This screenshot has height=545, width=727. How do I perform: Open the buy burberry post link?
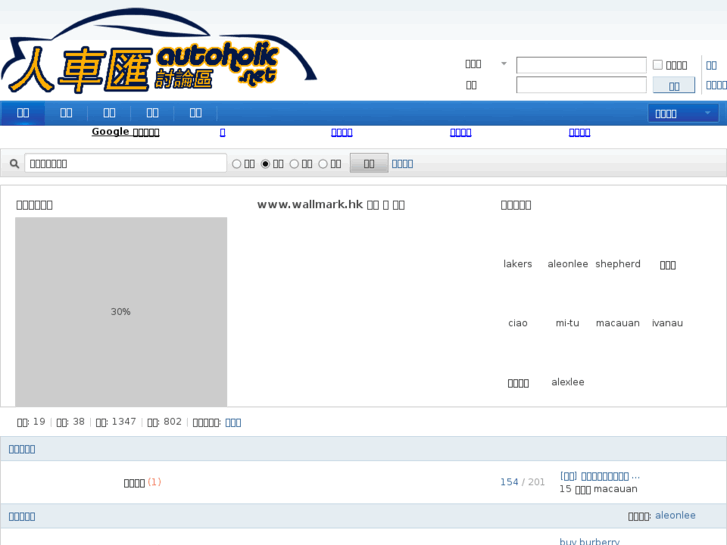[589, 541]
